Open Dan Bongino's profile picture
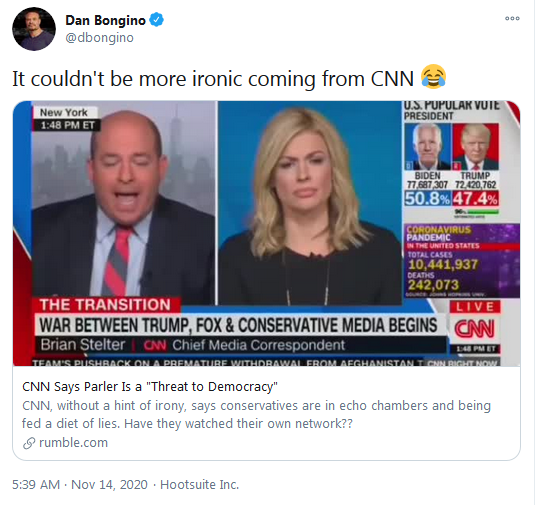The width and height of the screenshot is (537, 505). (34, 29)
